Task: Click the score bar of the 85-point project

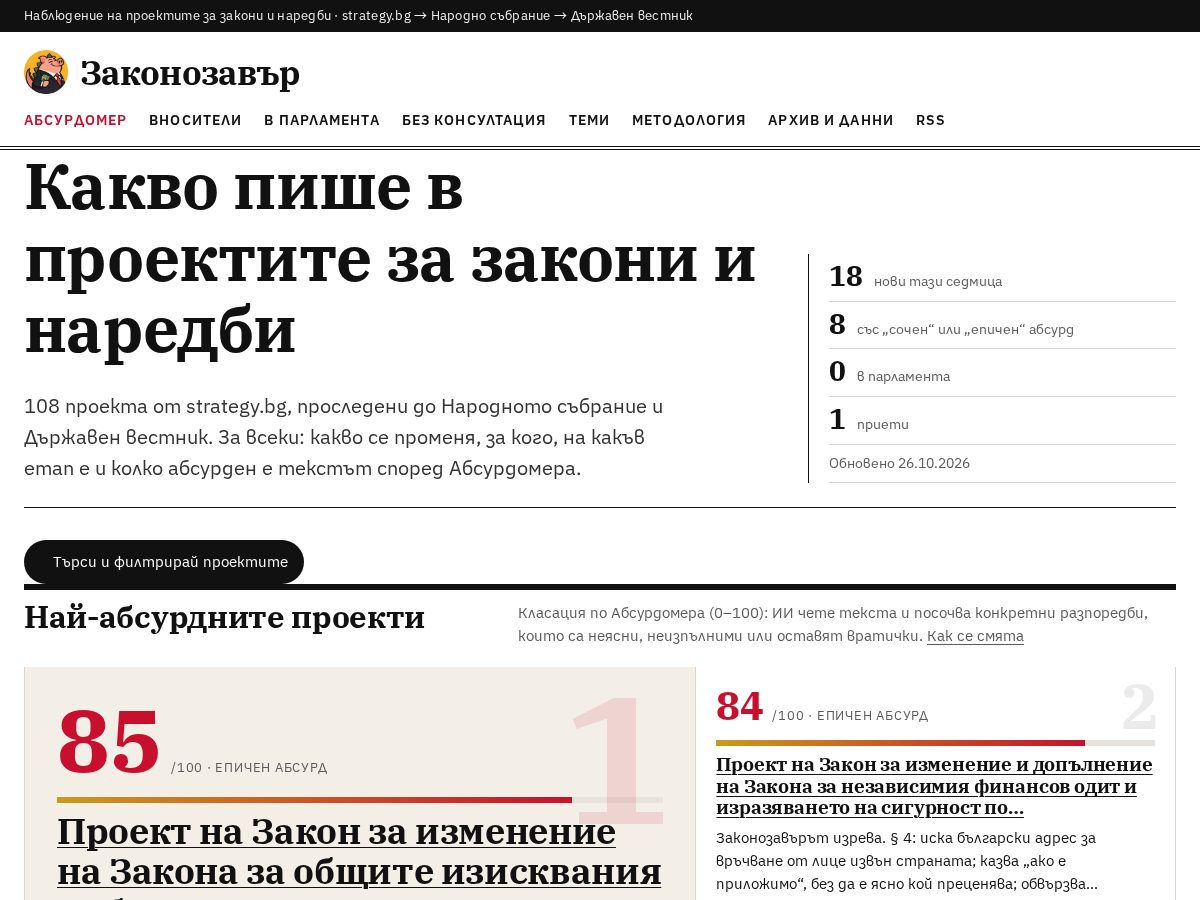Action: coord(360,800)
